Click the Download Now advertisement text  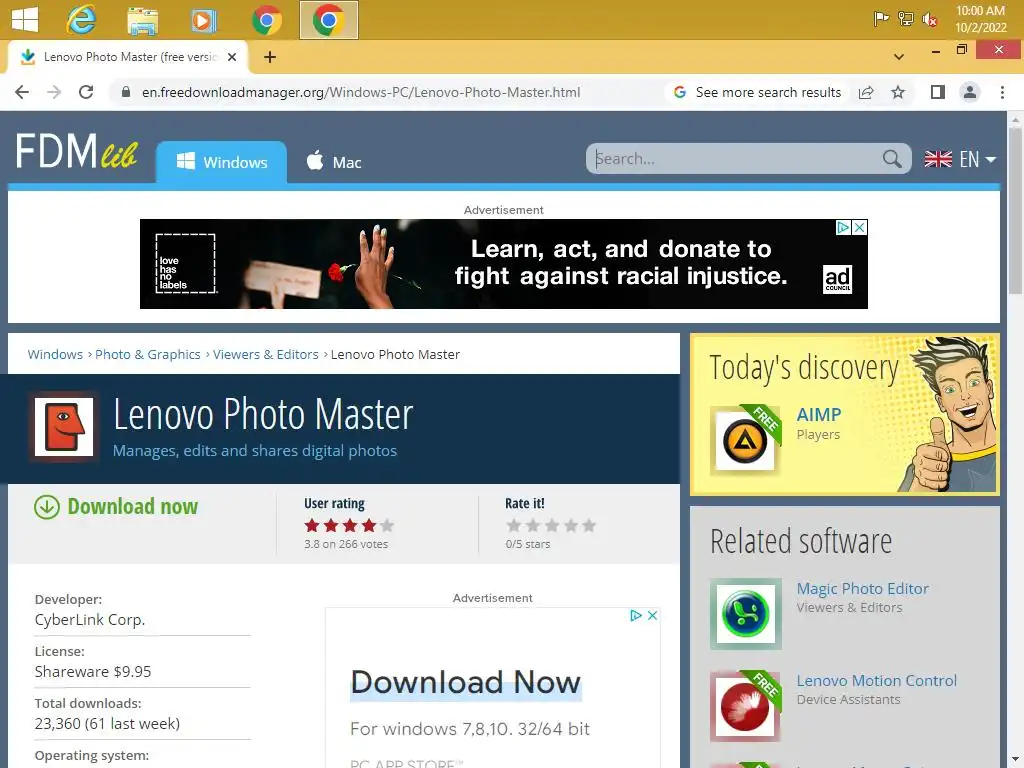tap(466, 682)
